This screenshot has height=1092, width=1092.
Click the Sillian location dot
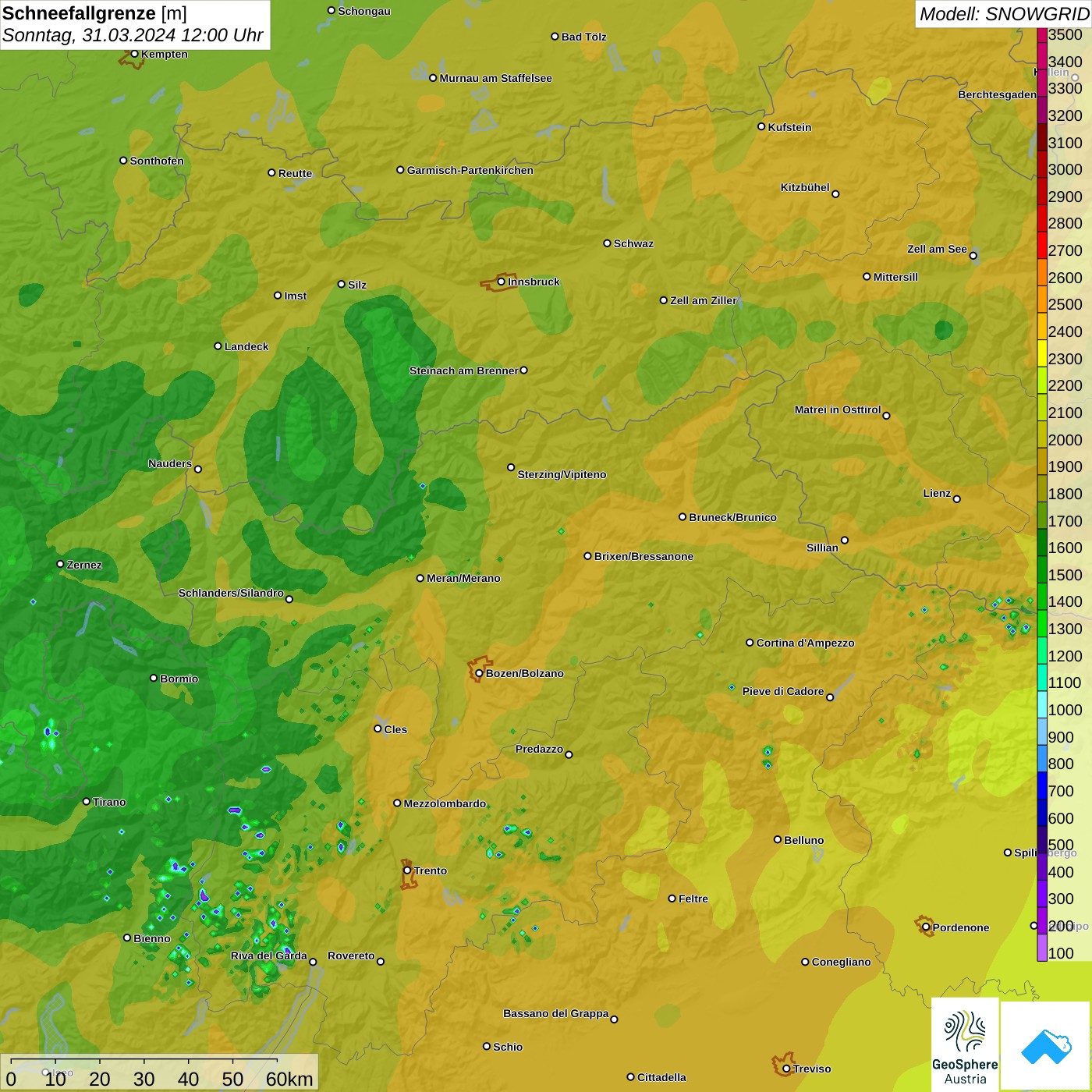coord(845,540)
